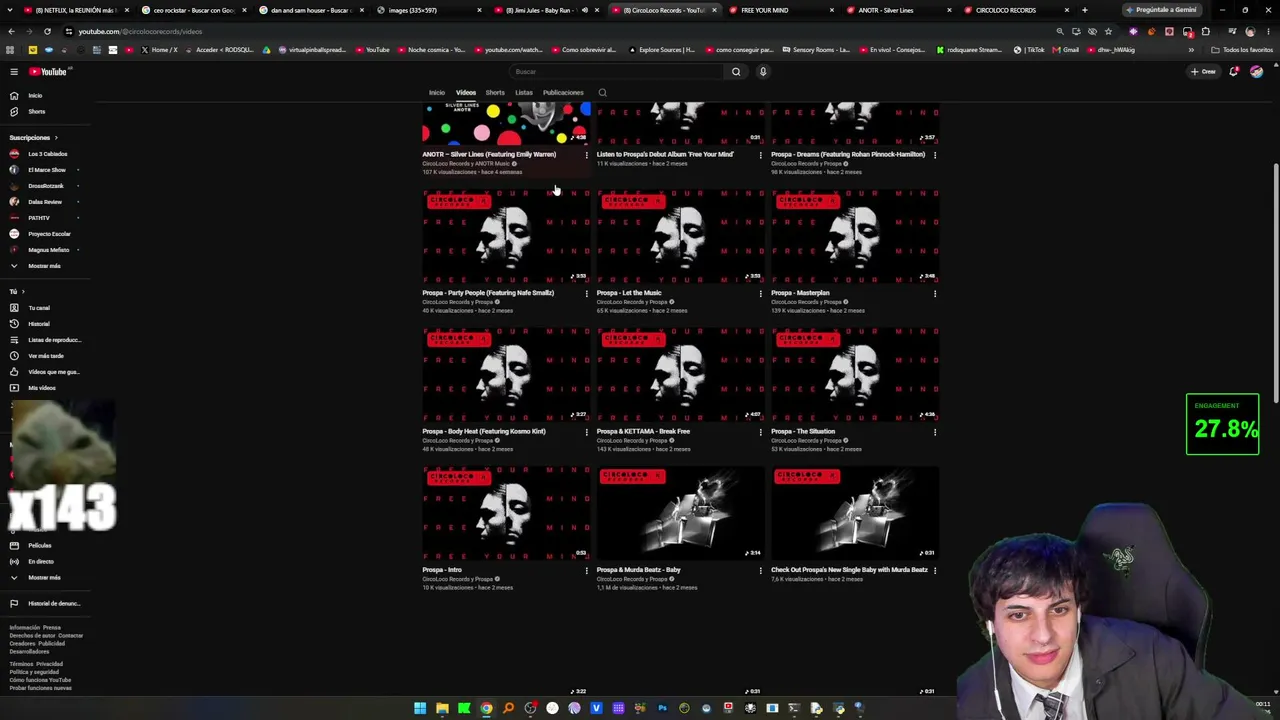
Task: Switch to the Publicaciones tab
Action: (x=563, y=93)
